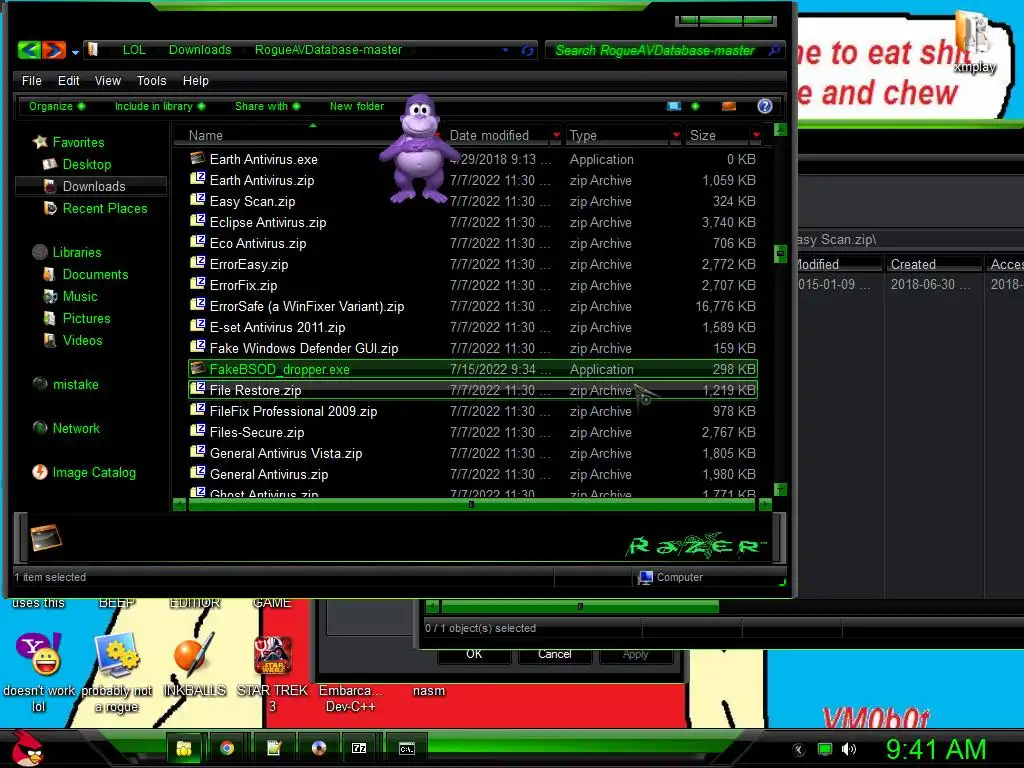The width and height of the screenshot is (1024, 768).
Task: Select Eclipse Antivirus.zip
Action: (x=268, y=222)
